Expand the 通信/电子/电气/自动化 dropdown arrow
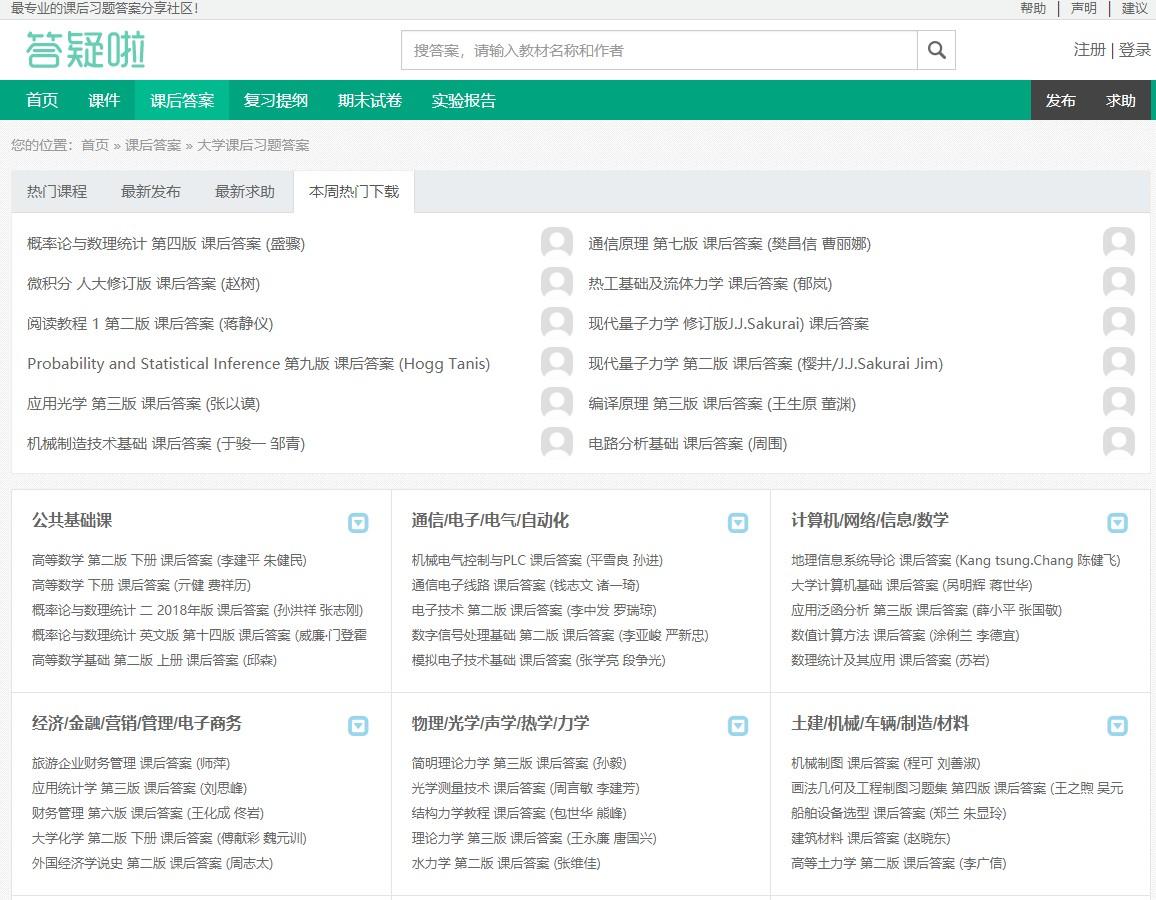This screenshot has width=1156, height=900. tap(738, 522)
